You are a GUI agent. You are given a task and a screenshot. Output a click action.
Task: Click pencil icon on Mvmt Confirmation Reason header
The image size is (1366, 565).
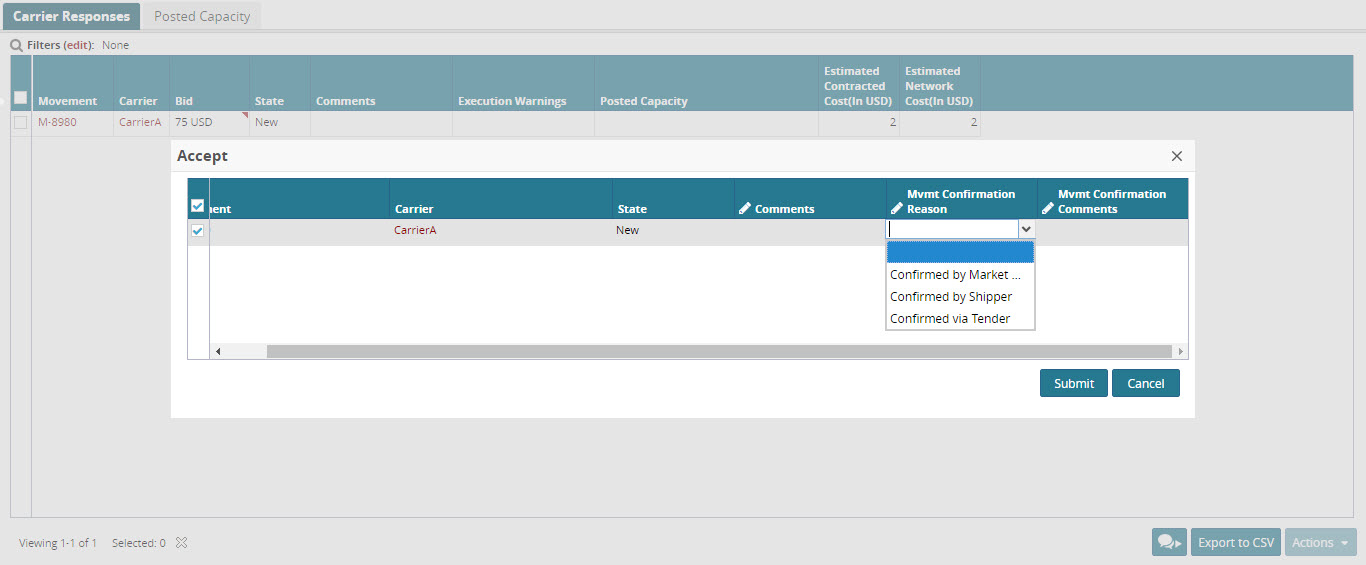896,209
